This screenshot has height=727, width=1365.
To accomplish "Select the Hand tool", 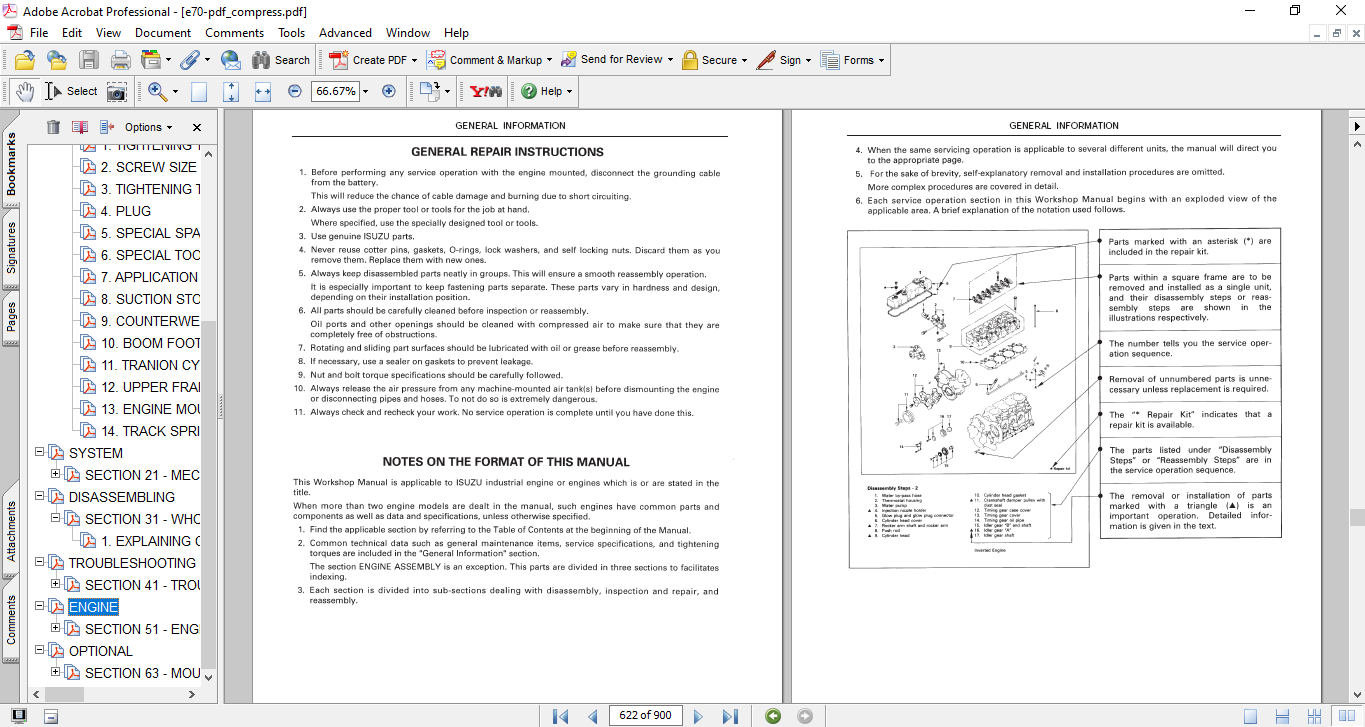I will coord(24,91).
